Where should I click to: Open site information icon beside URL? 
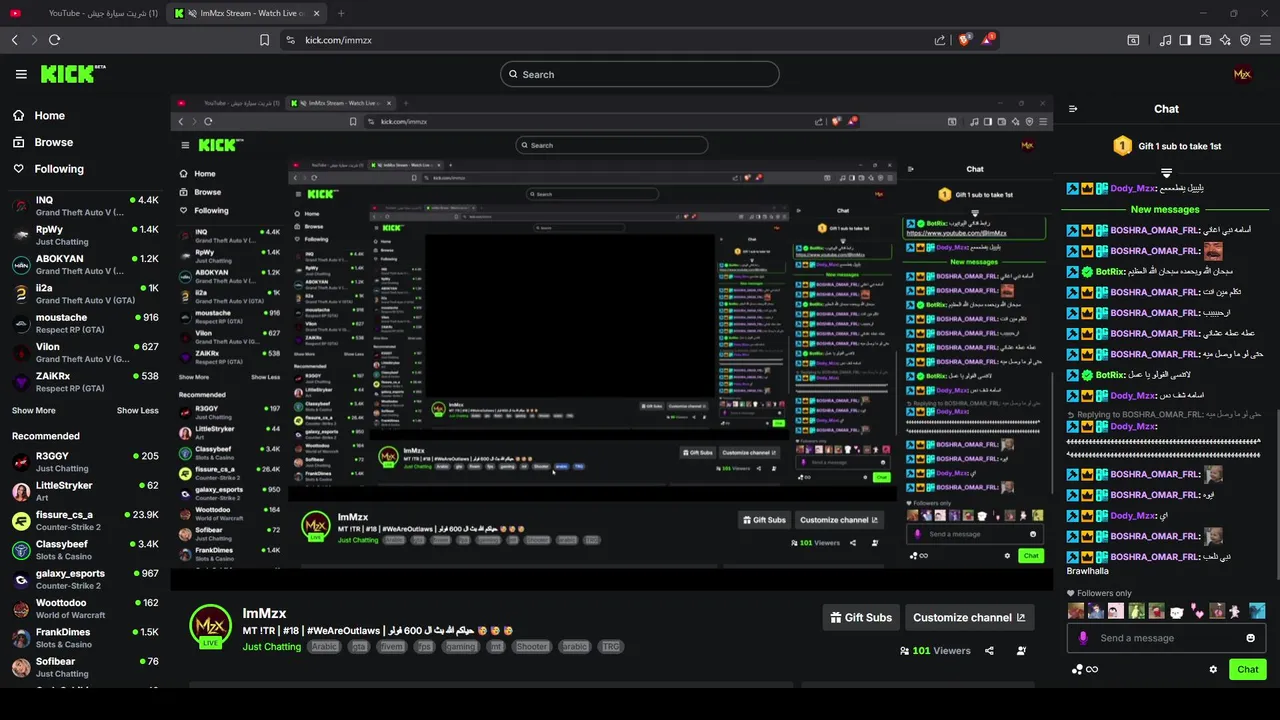tap(290, 40)
